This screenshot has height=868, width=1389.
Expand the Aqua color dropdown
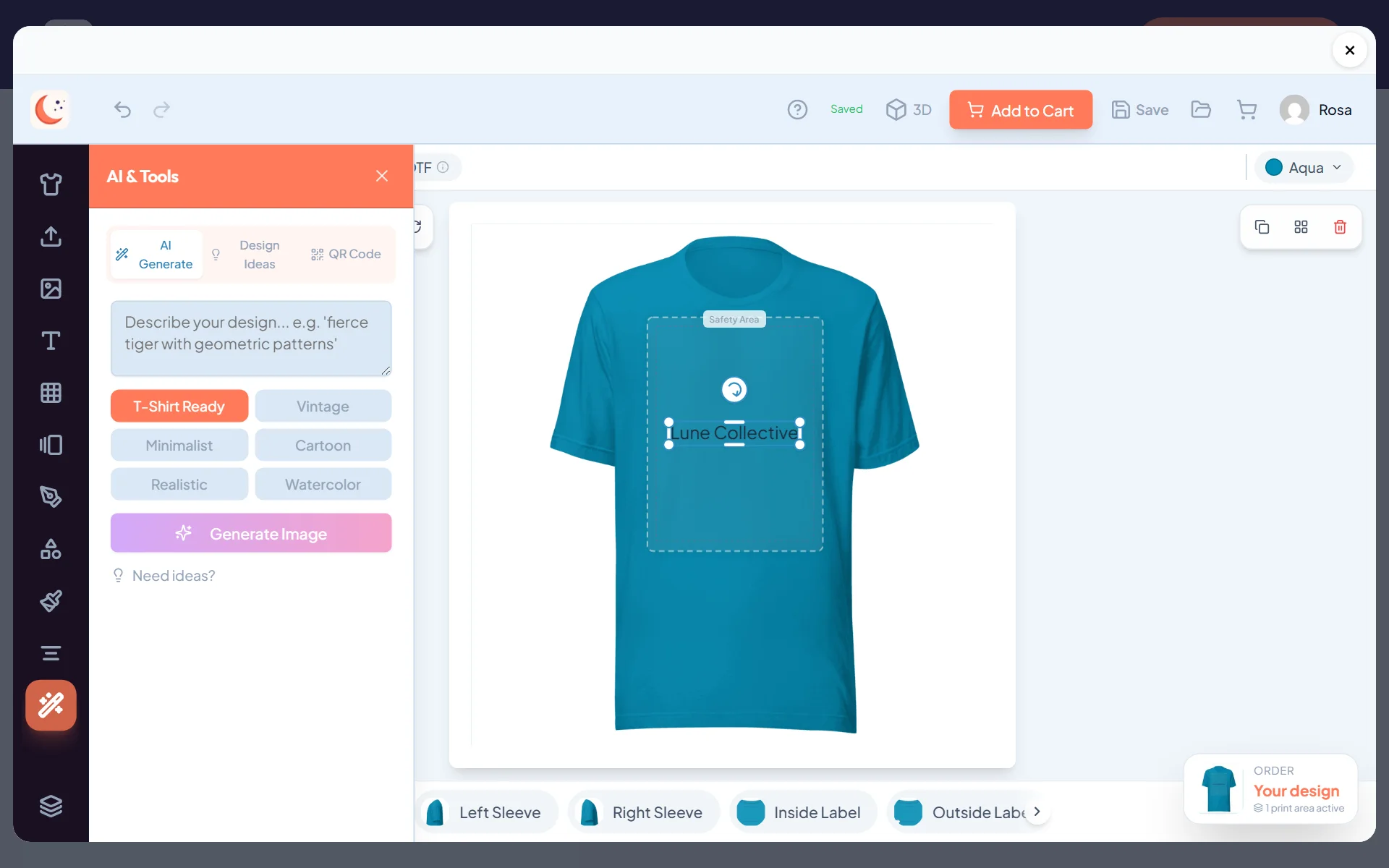[x=1304, y=168]
